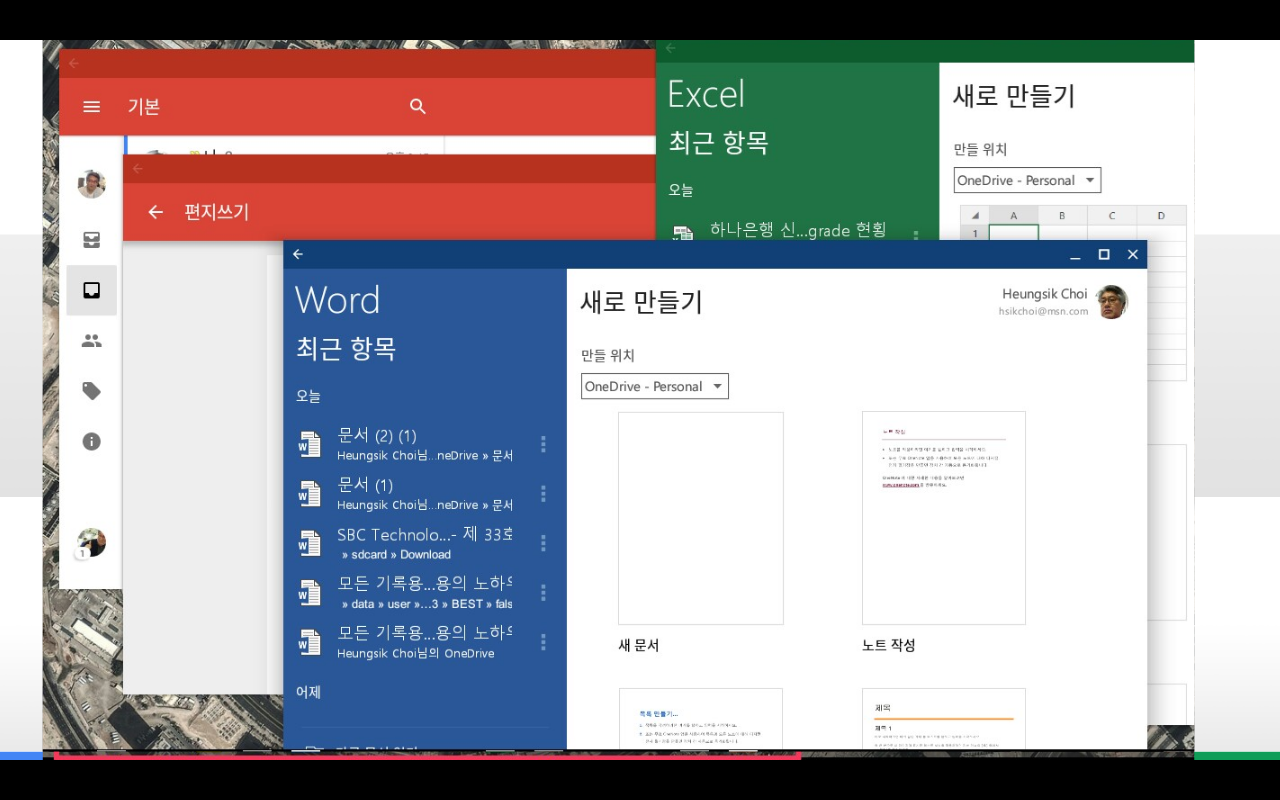Click the 어제 section header in Word
The height and width of the screenshot is (800, 1280).
(x=308, y=692)
